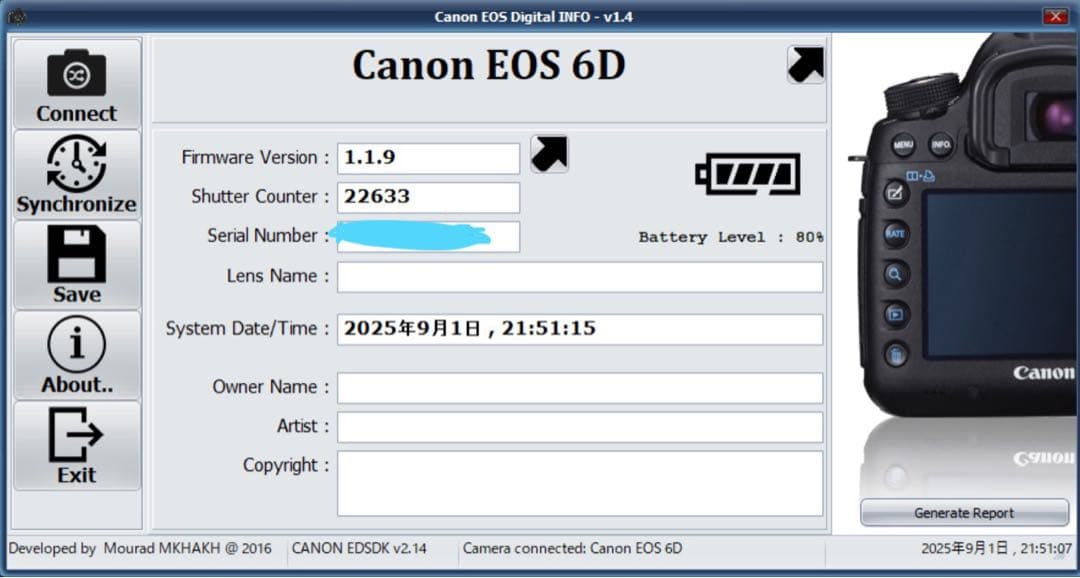Click the System Date/Time field
This screenshot has width=1080, height=578.
(580, 328)
